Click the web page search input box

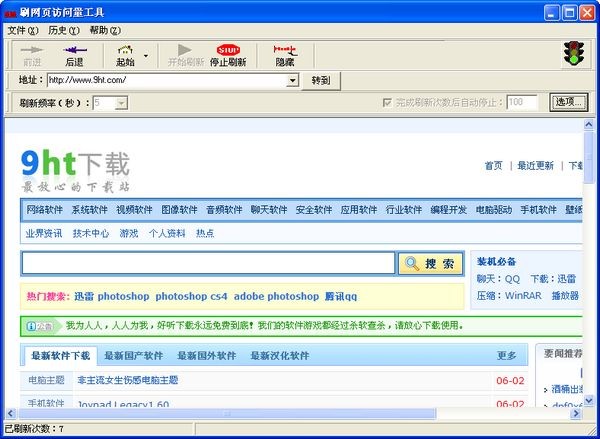(208, 263)
